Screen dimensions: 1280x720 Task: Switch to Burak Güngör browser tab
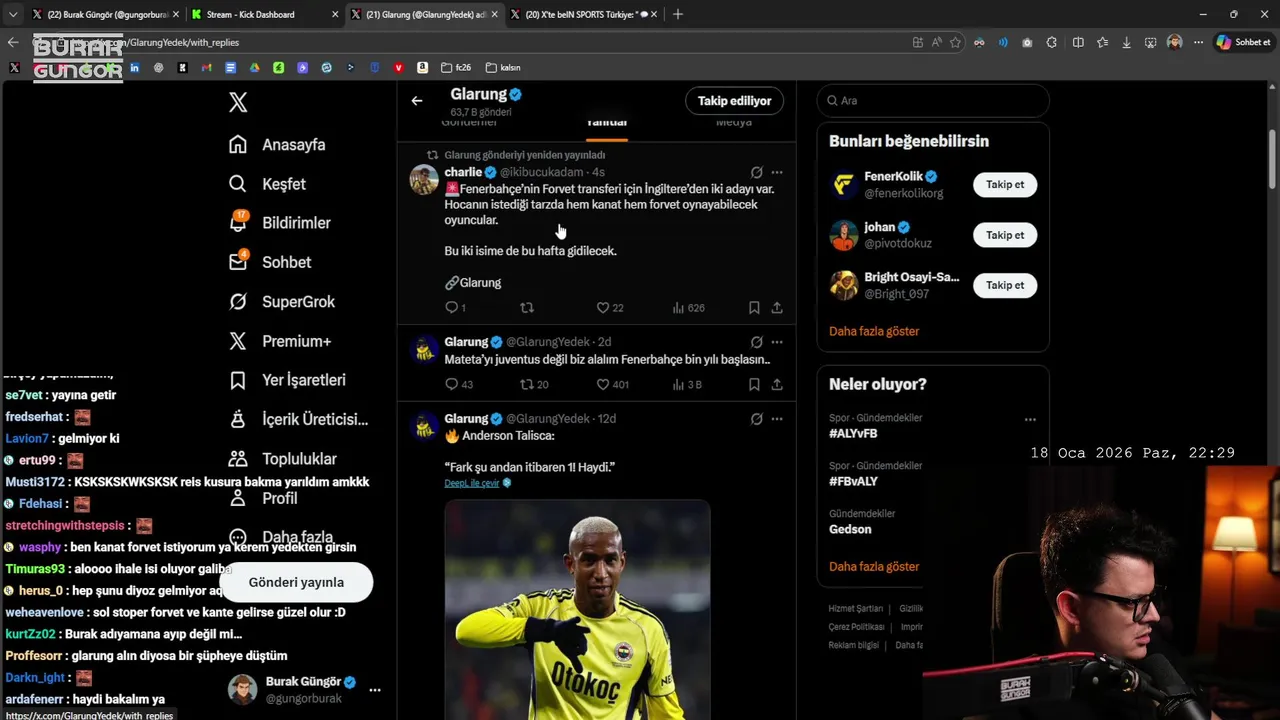(104, 15)
